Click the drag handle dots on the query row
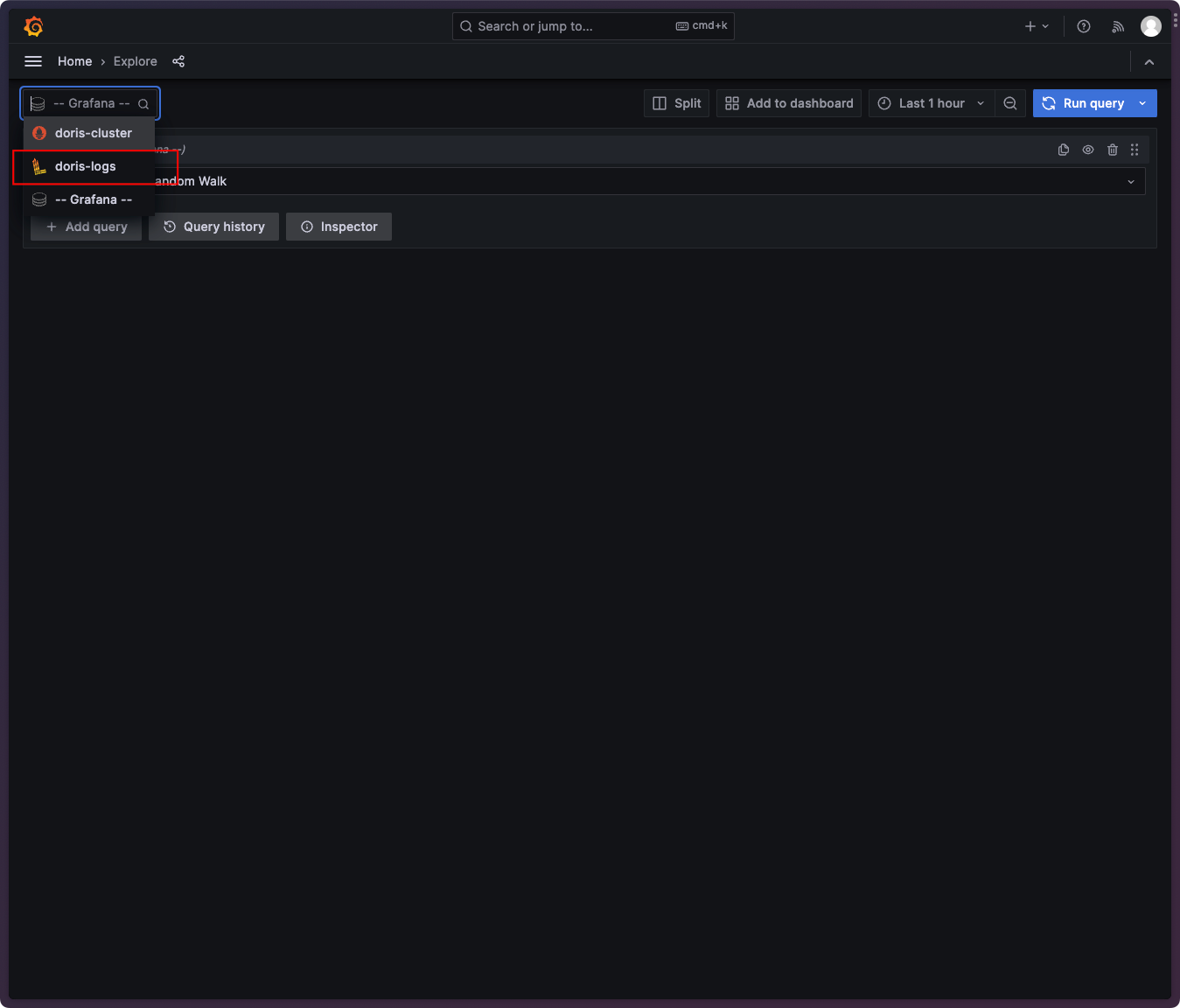The height and width of the screenshot is (1008, 1180). 1135,150
